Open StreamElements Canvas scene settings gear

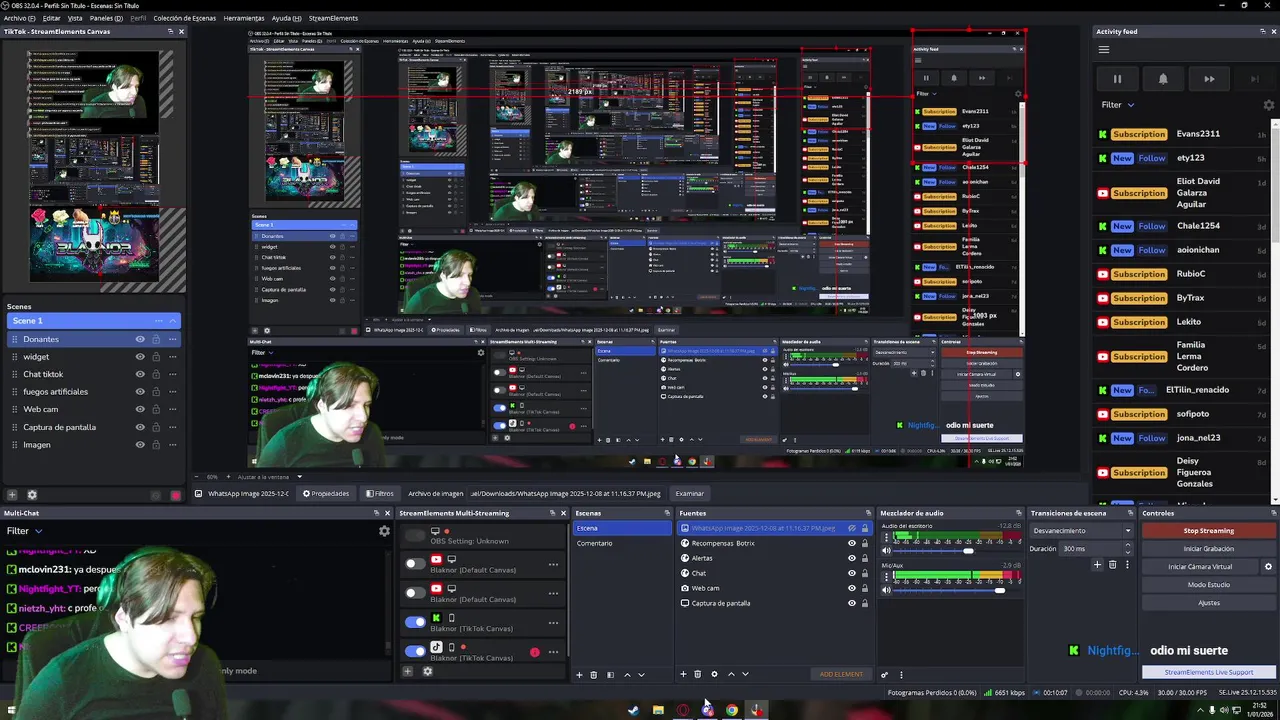32,494
